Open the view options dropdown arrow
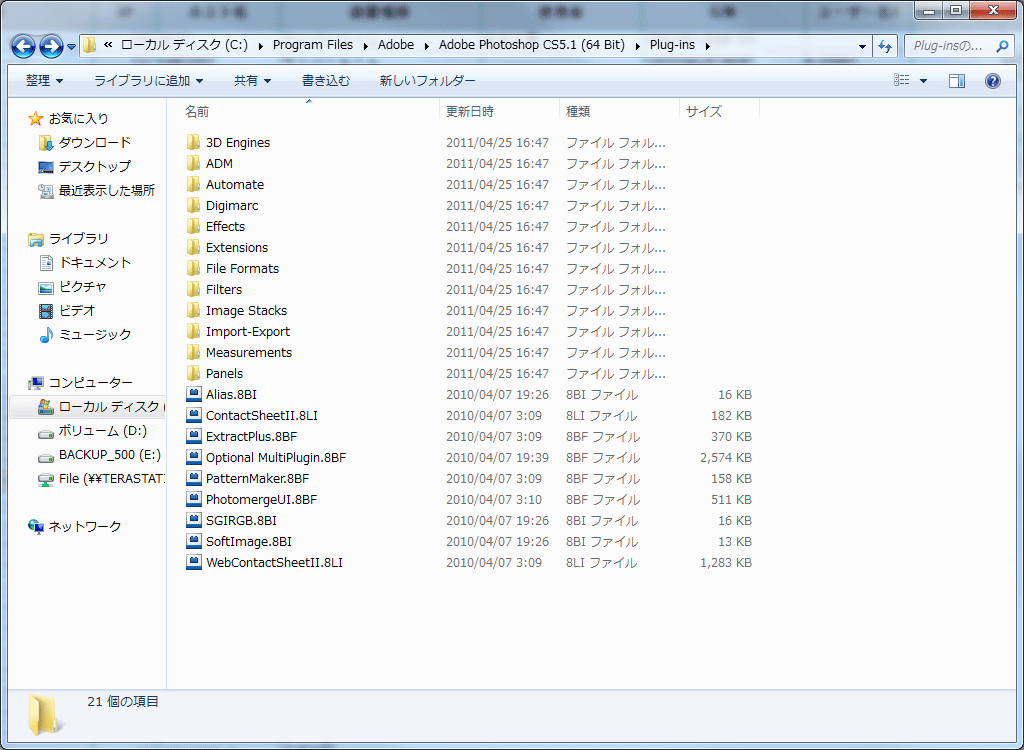Viewport: 1024px width, 750px height. [x=923, y=81]
